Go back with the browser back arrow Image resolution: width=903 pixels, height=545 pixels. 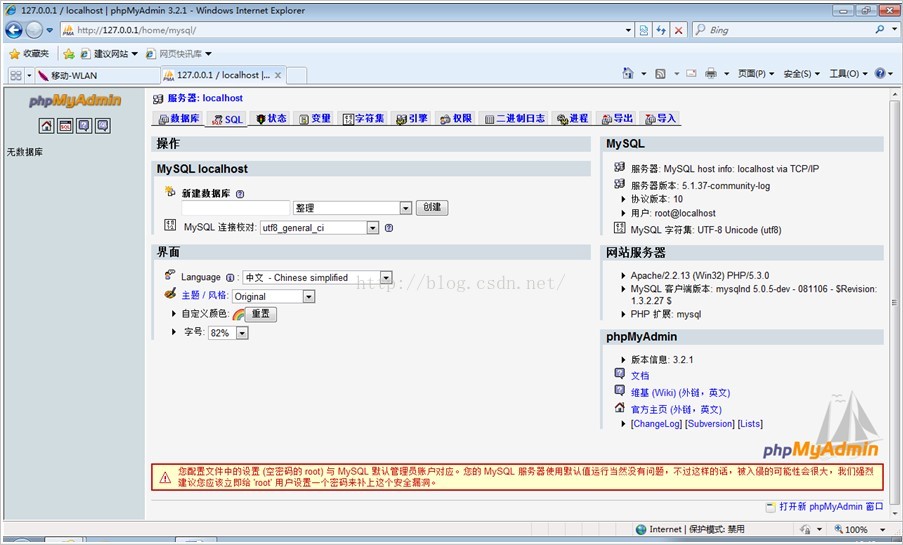click(x=14, y=30)
